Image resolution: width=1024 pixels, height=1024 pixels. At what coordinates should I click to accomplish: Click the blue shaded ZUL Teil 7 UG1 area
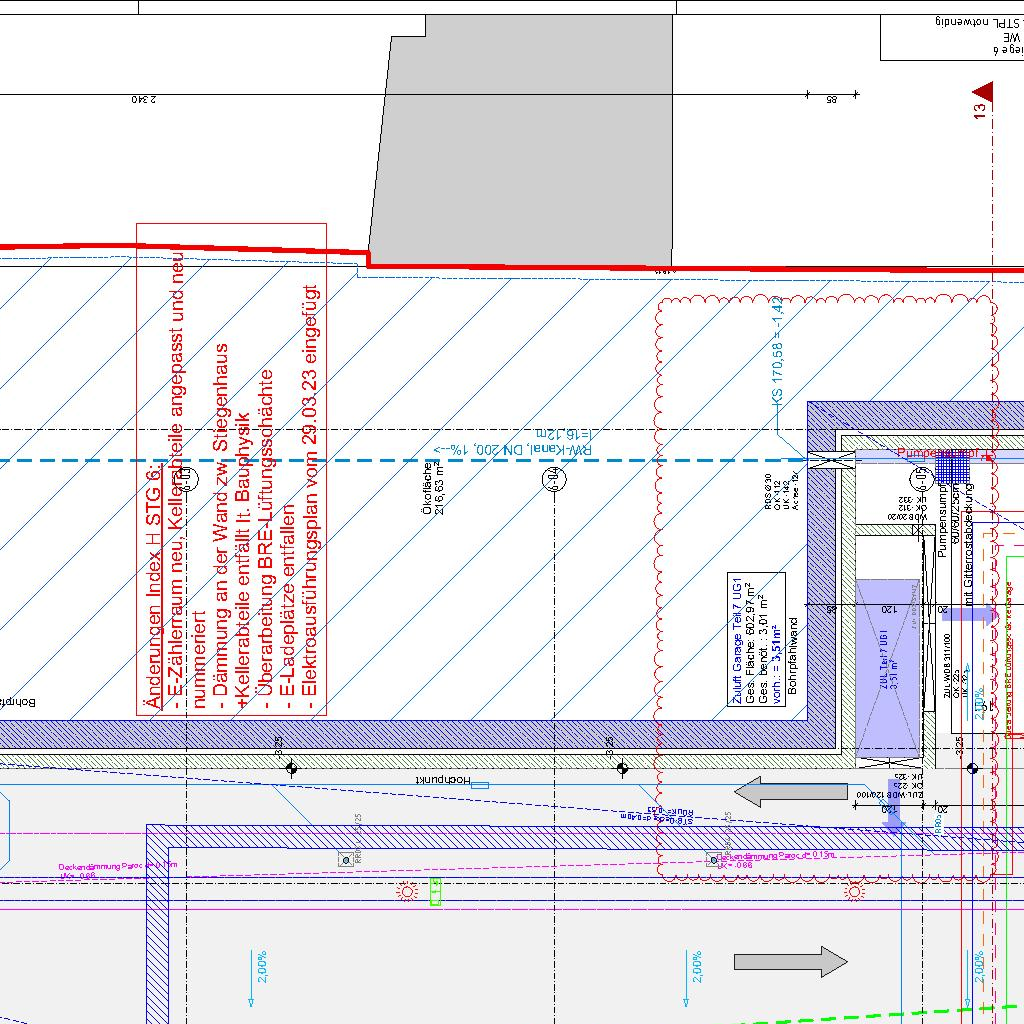887,668
